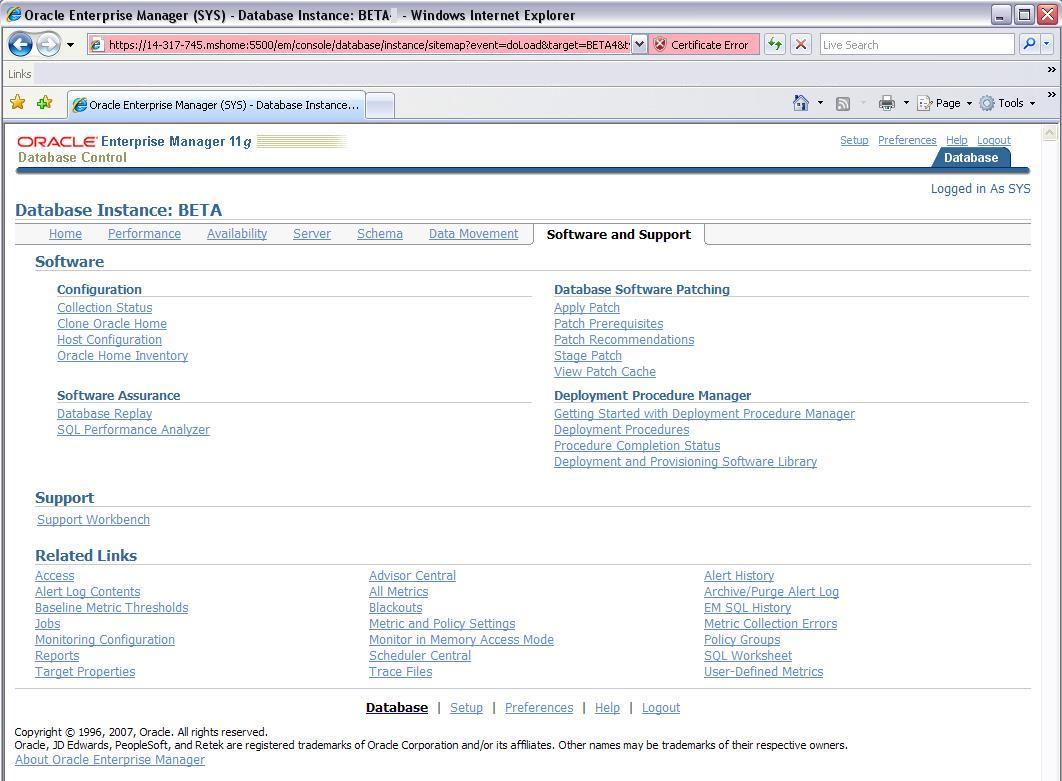This screenshot has height=781, width=1062.
Task: Click the Live Search magnifier icon
Action: click(1029, 45)
